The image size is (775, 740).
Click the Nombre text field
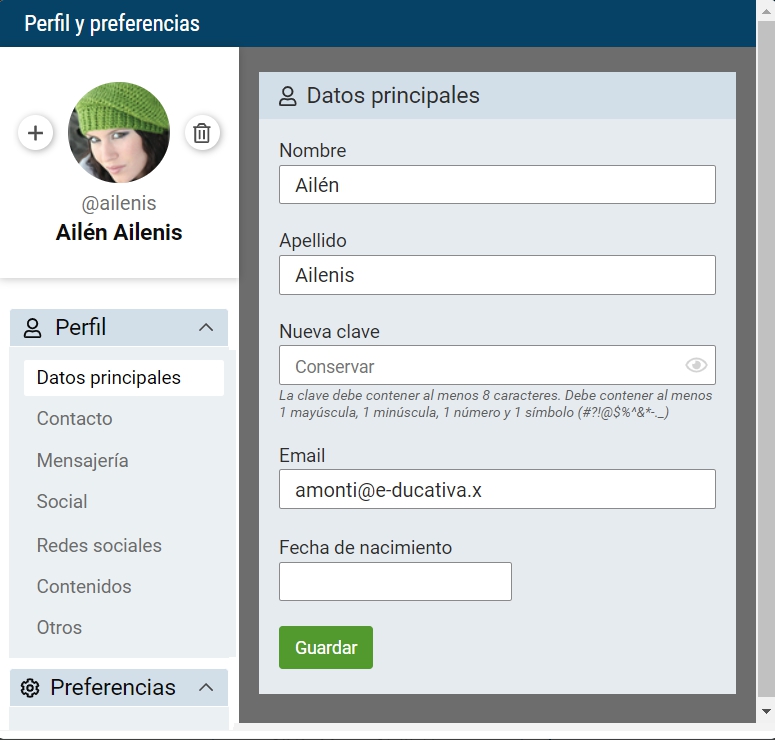coord(497,185)
